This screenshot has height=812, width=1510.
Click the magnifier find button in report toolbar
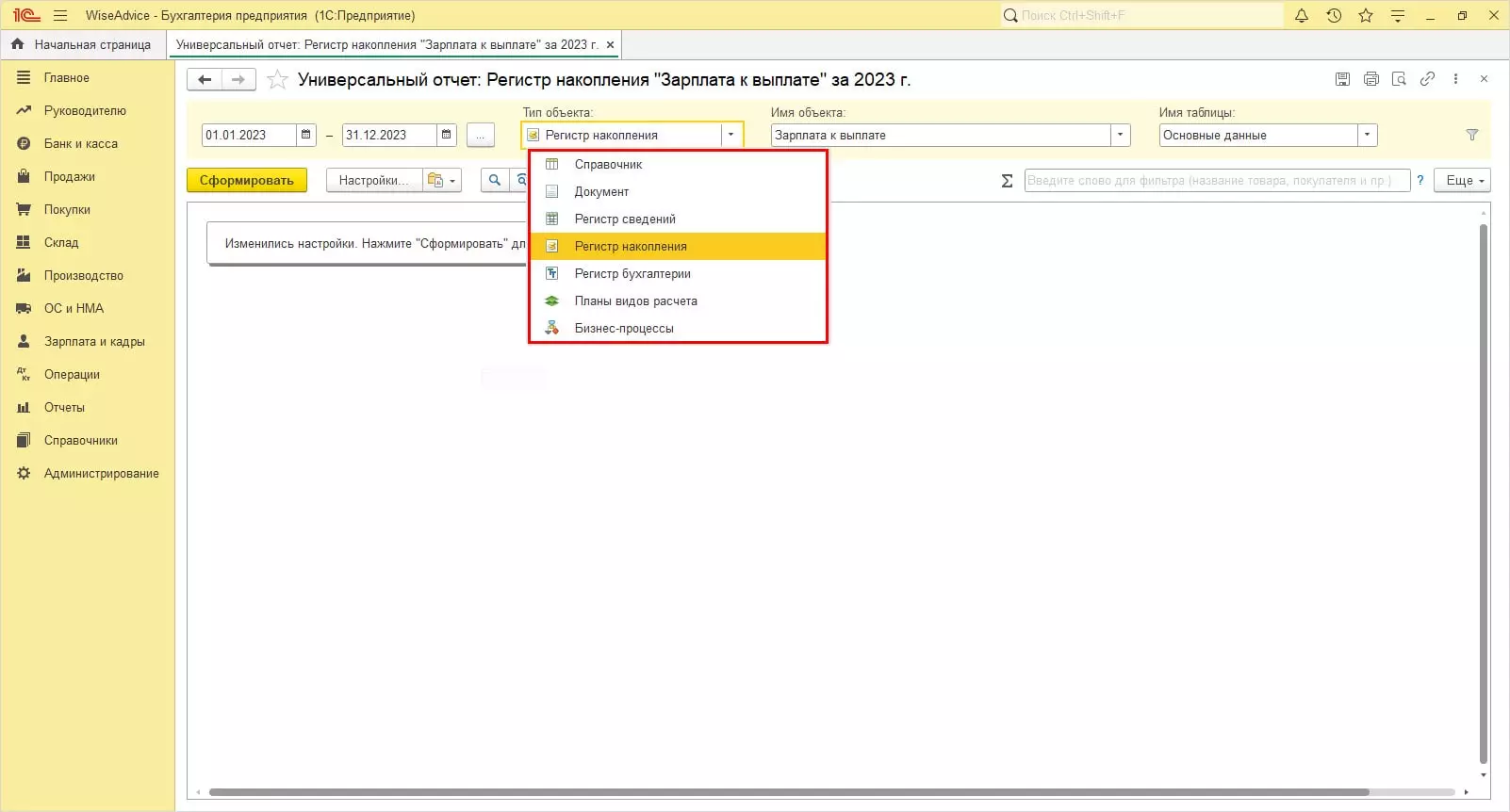(x=495, y=180)
